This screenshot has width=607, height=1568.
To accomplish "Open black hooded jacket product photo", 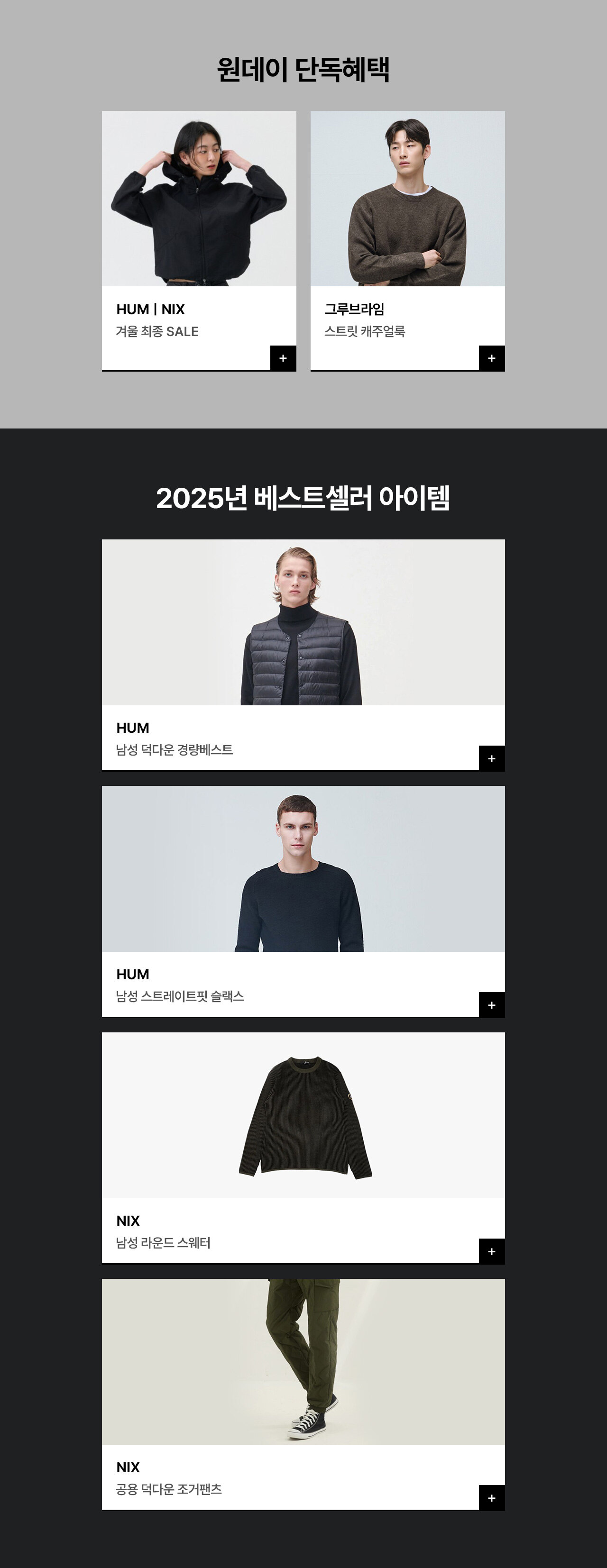I will (199, 199).
